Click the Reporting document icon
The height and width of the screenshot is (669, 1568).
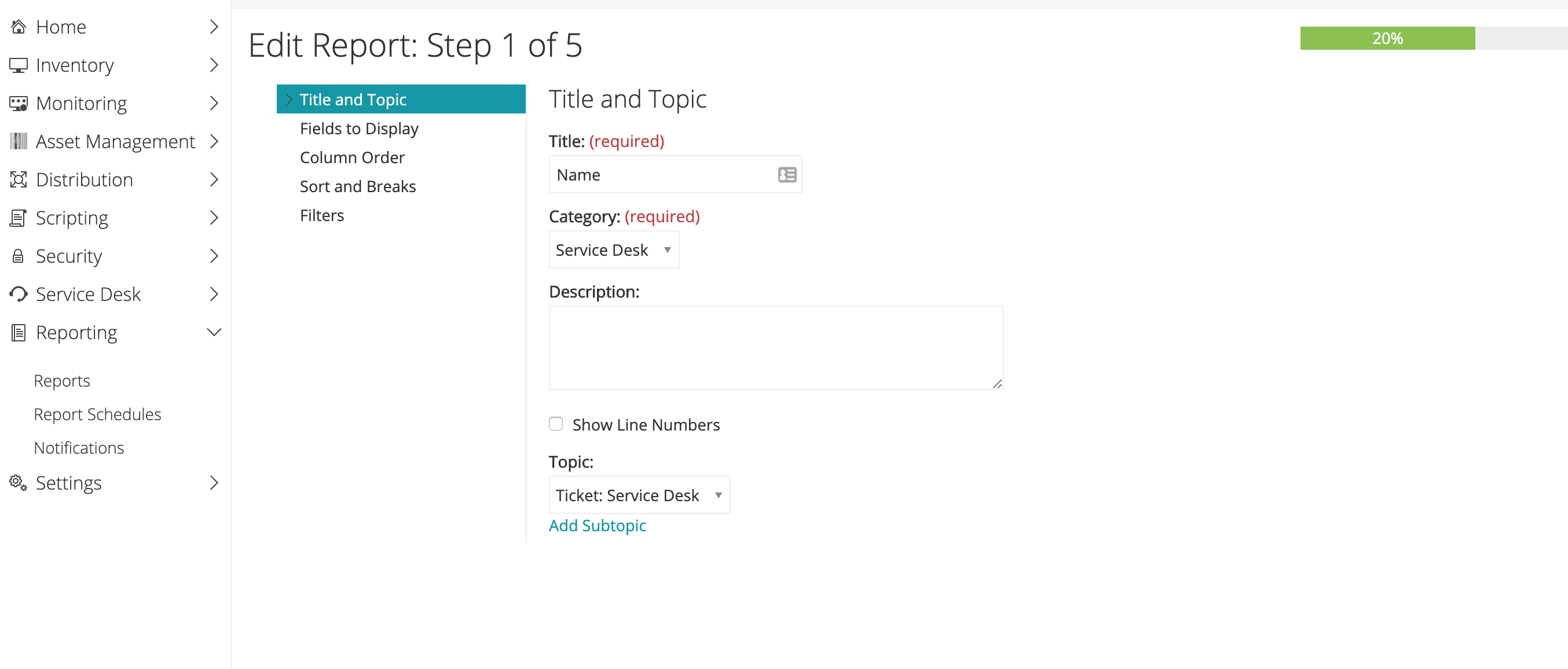[19, 333]
